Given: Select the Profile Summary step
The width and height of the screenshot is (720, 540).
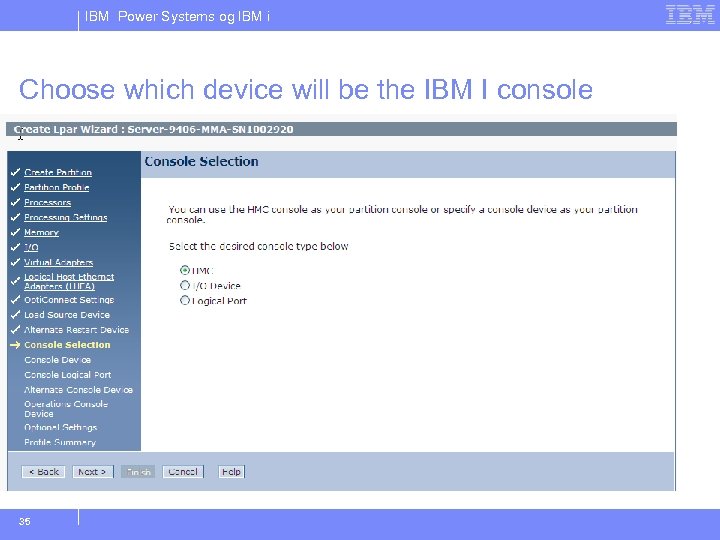Looking at the screenshot, I should [60, 442].
